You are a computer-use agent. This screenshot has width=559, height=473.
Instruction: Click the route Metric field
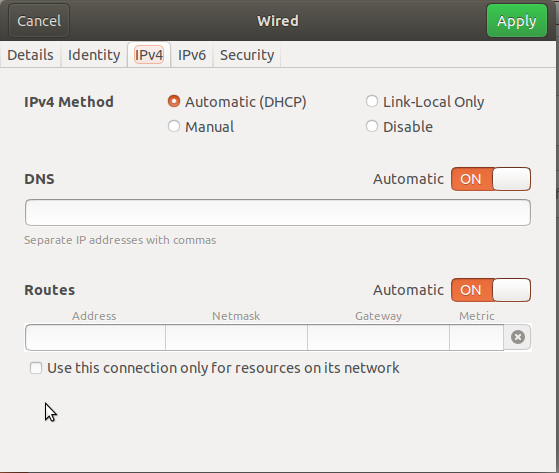[x=477, y=337]
